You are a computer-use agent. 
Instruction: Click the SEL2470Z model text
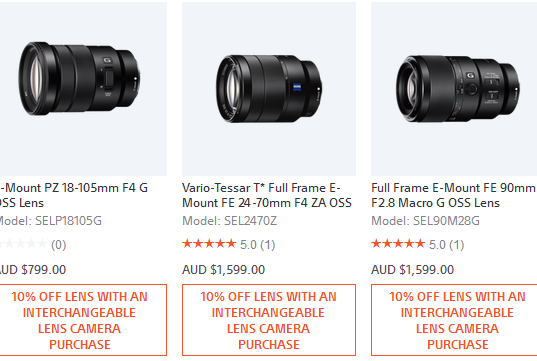[x=229, y=221]
